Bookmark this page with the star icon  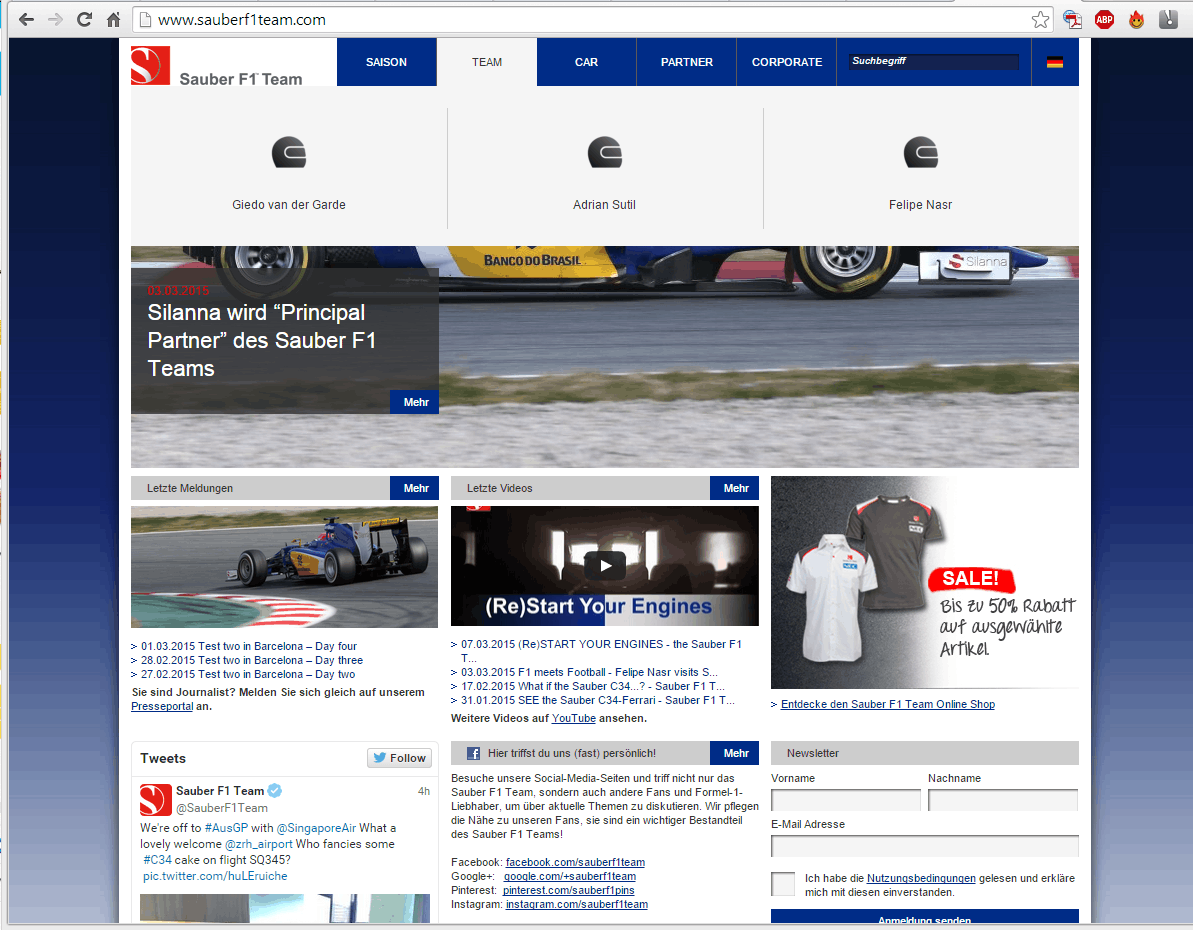[1040, 20]
